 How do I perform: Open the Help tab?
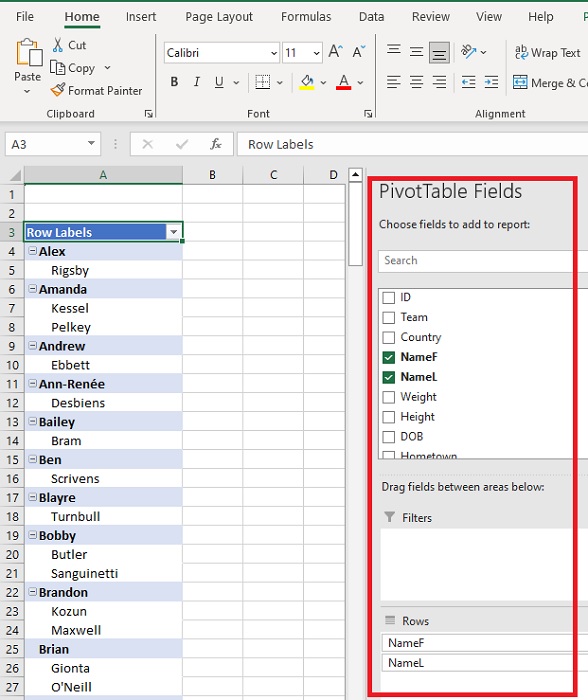(541, 17)
